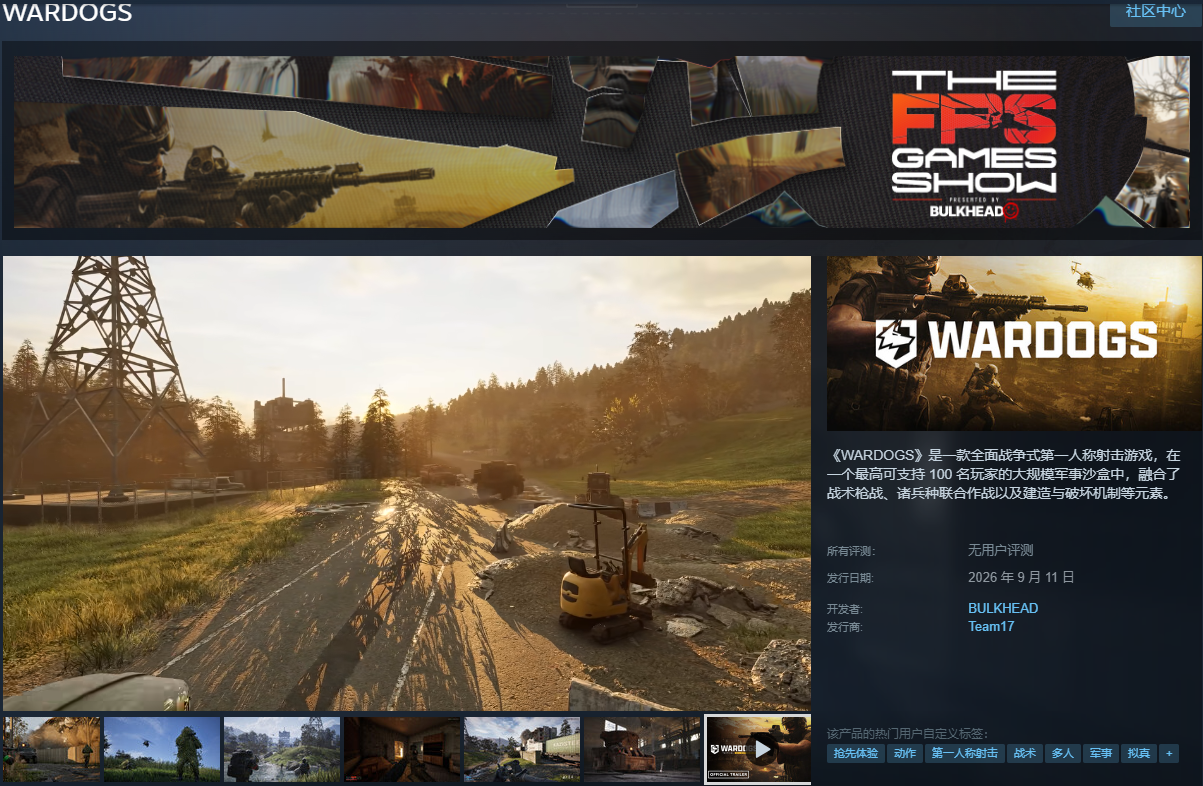
Task: Click the 抢先体验 tag
Action: pyautogui.click(x=856, y=753)
